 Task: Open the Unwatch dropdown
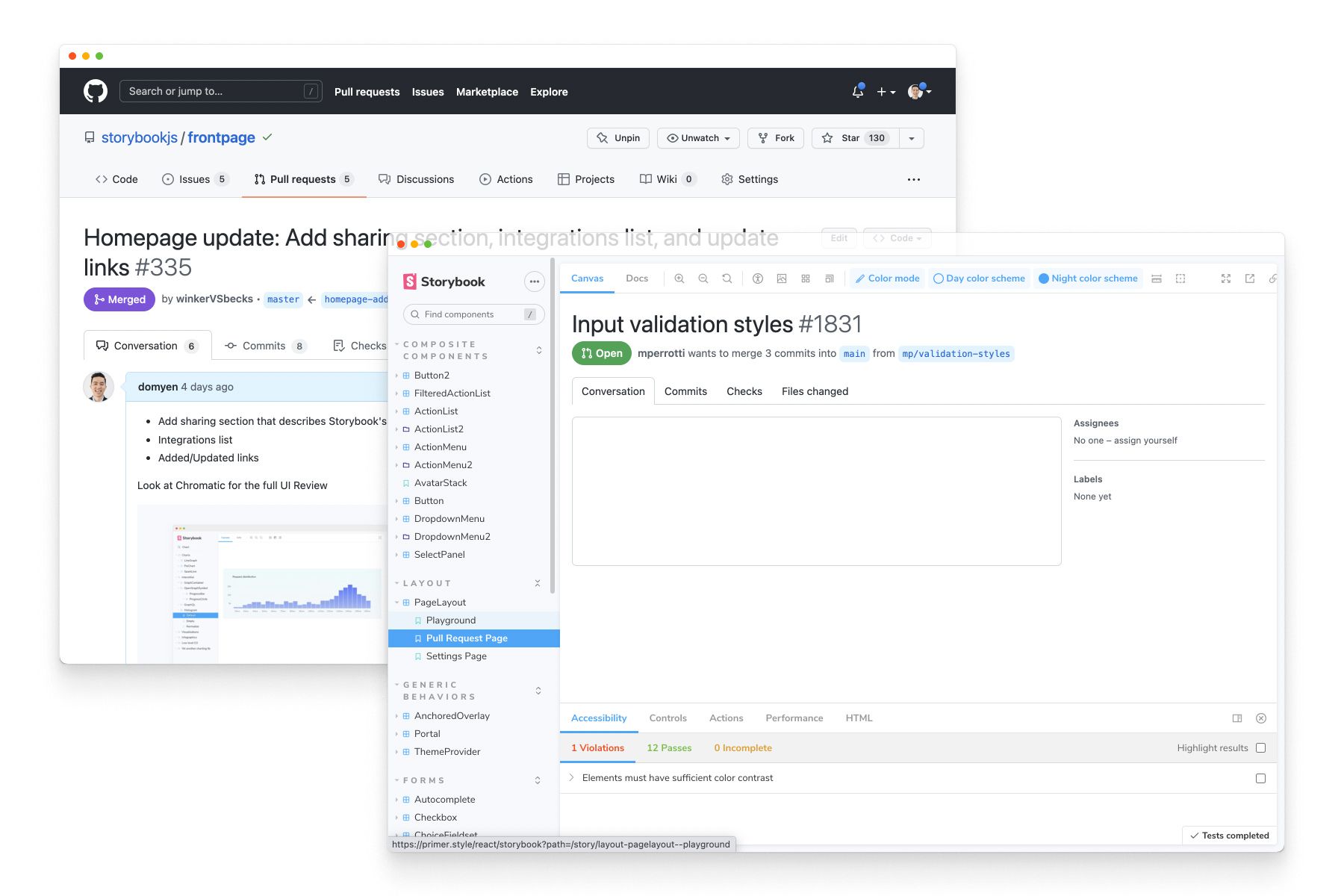699,138
